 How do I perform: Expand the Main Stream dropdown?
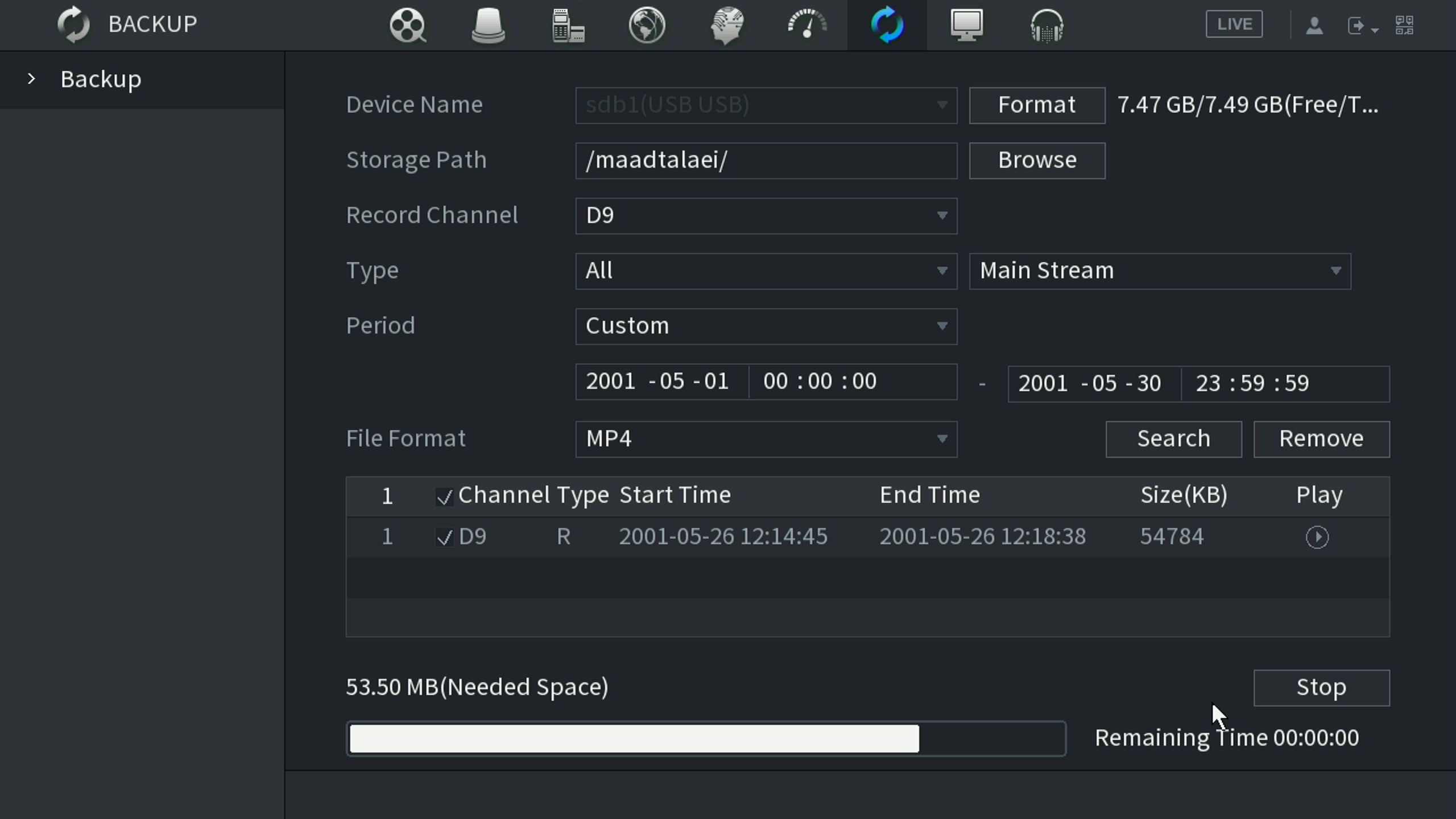[x=1159, y=271]
